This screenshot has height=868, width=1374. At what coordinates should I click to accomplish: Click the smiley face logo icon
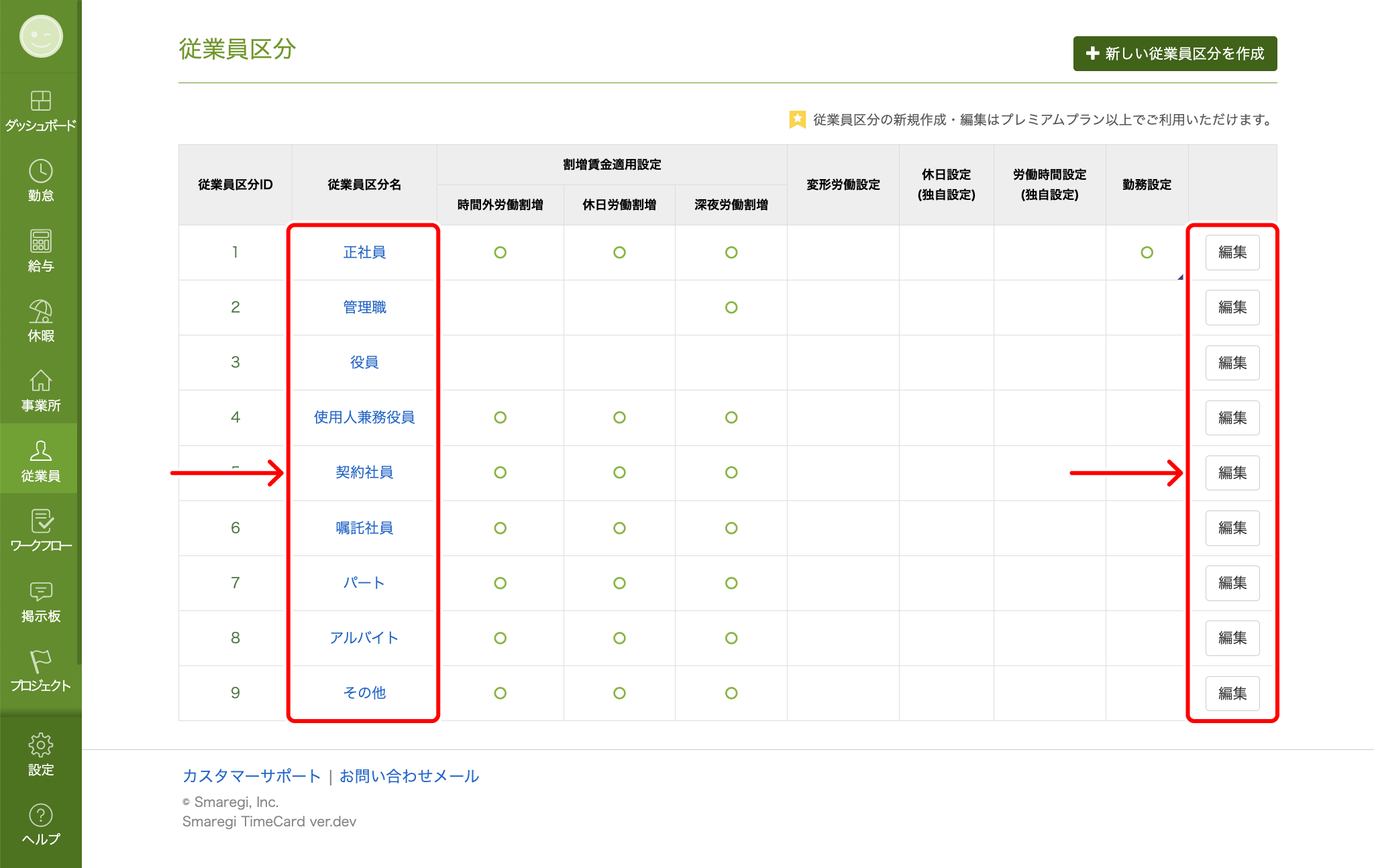tap(41, 36)
